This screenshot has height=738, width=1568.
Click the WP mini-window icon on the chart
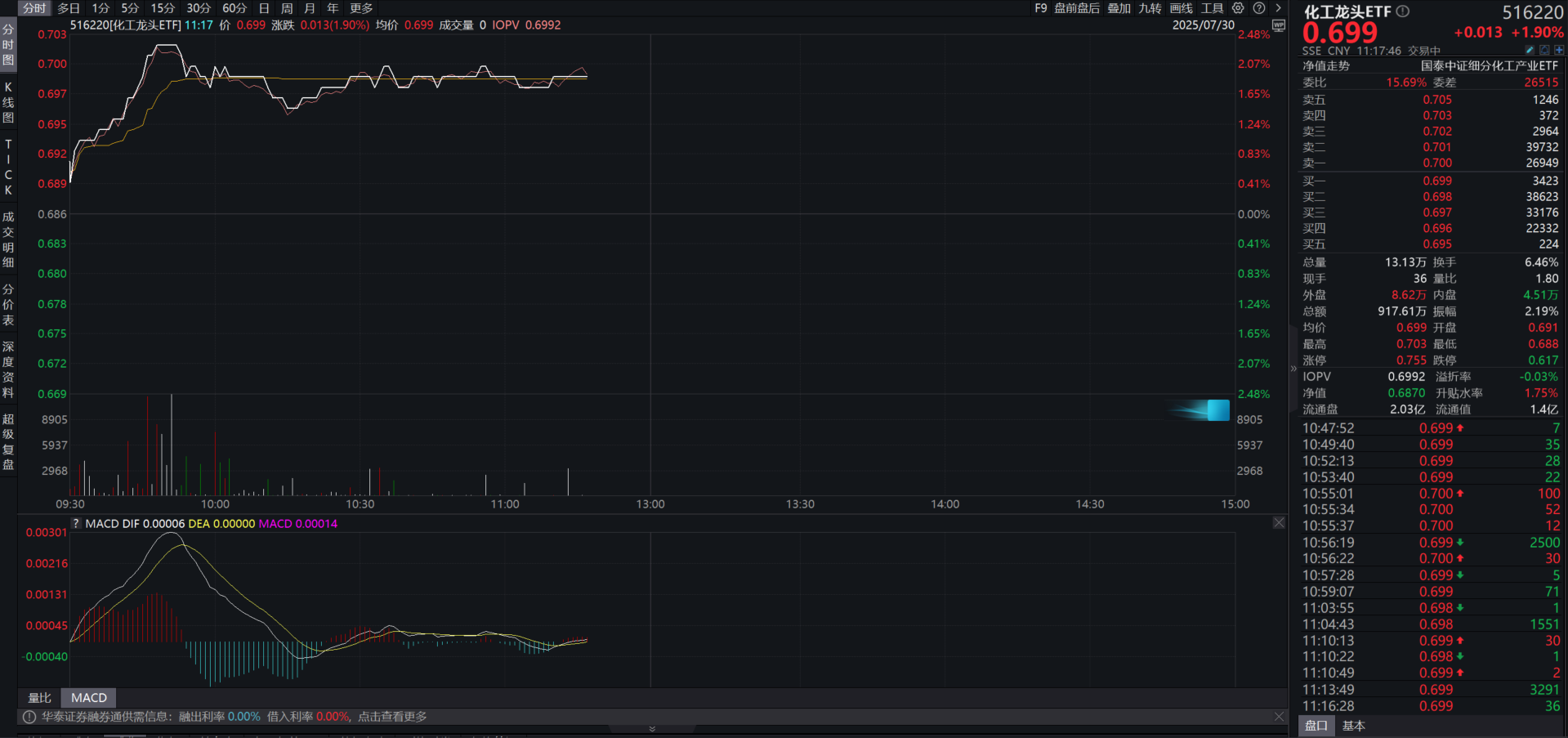[1279, 25]
